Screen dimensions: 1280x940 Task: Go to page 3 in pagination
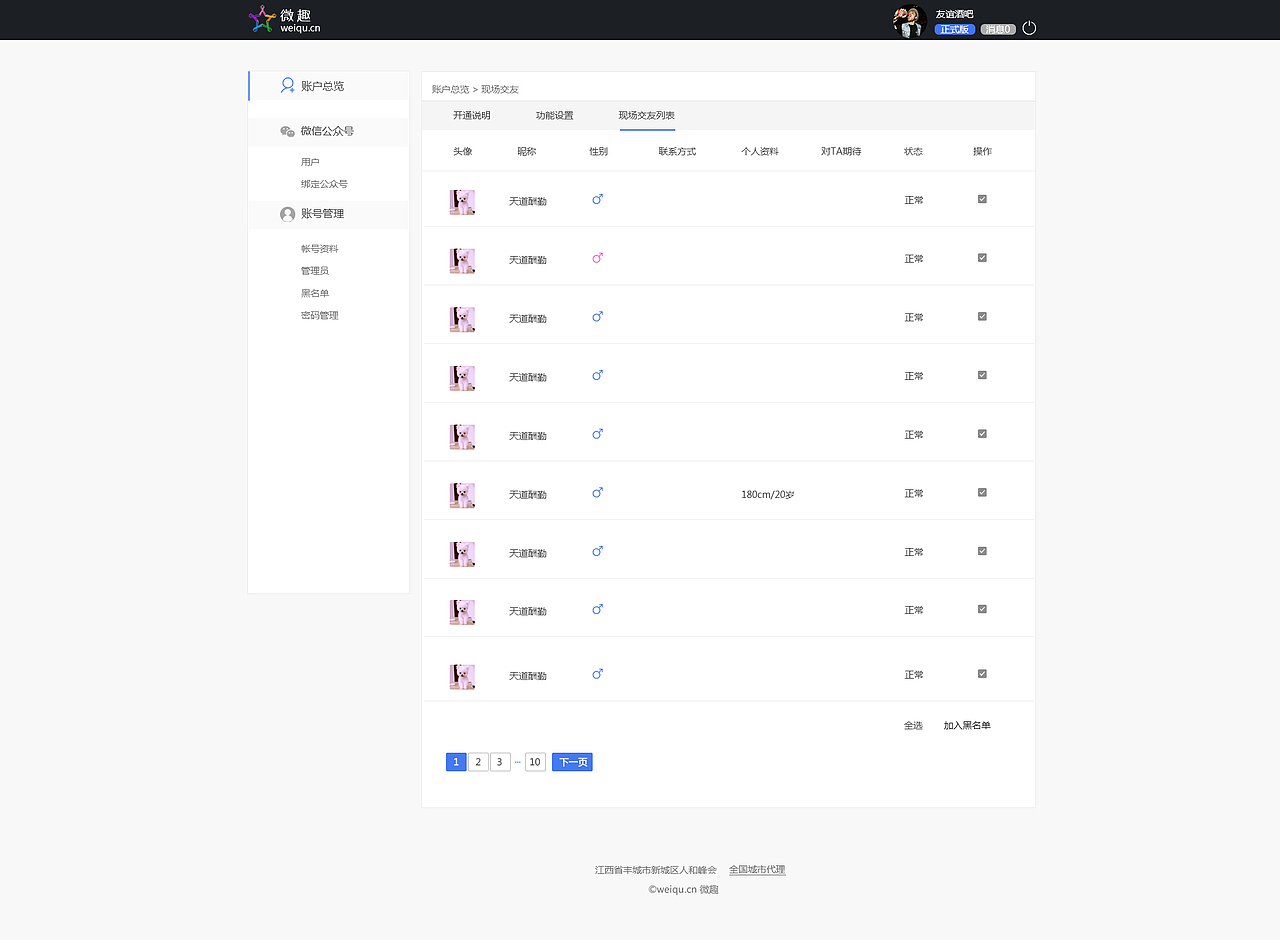tap(500, 762)
